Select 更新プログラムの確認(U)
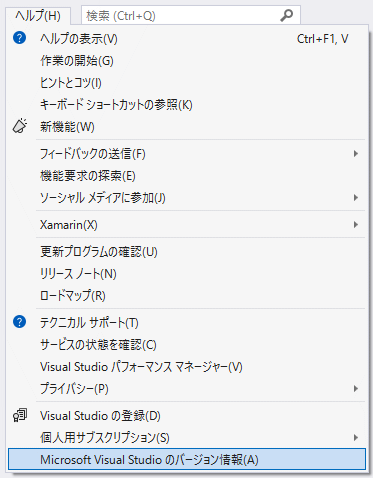Image resolution: width=373 pixels, height=478 pixels. (187, 252)
